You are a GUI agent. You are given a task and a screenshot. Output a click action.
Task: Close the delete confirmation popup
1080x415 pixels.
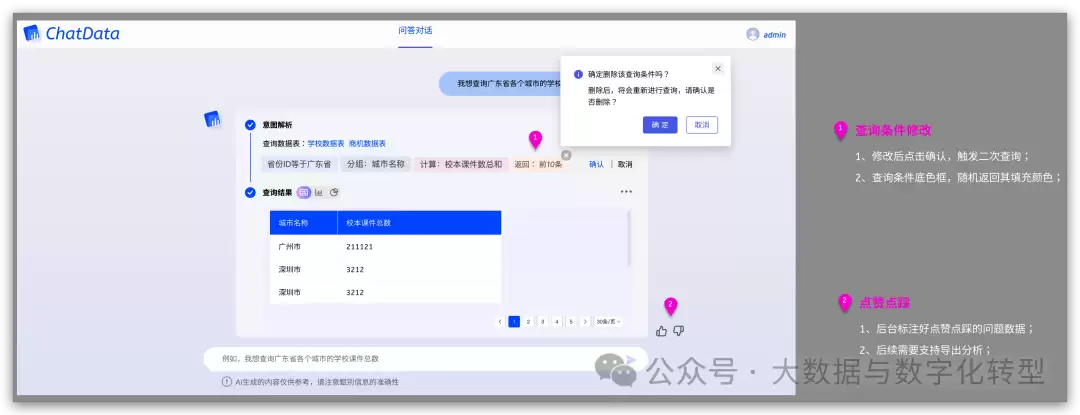[718, 69]
